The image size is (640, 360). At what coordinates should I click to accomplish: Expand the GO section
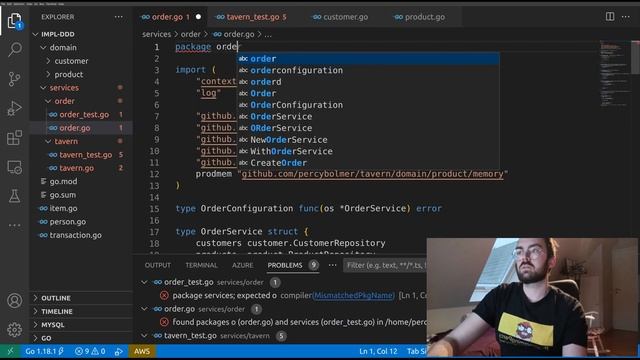click(x=46, y=338)
